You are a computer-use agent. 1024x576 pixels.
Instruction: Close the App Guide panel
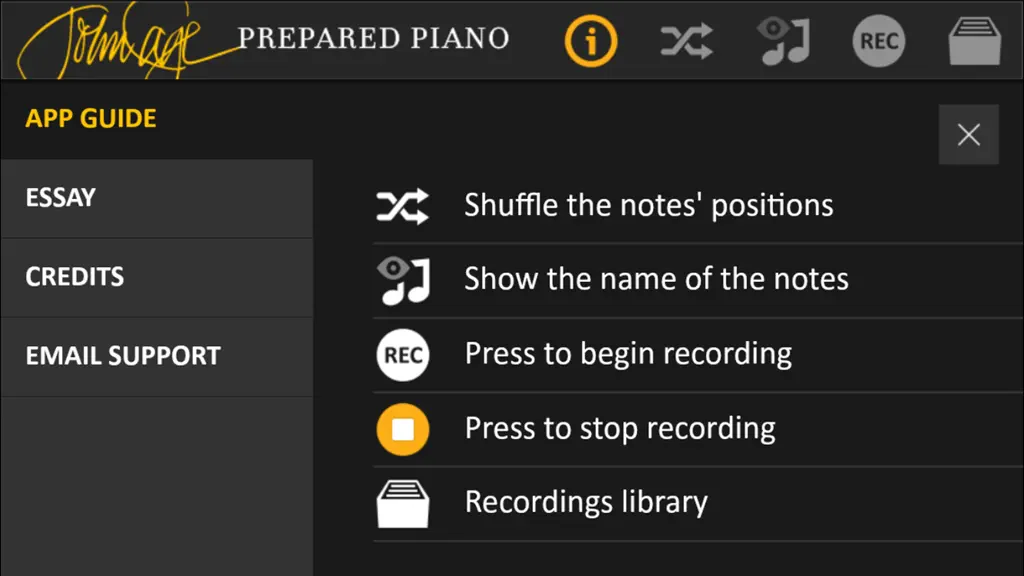coord(968,135)
